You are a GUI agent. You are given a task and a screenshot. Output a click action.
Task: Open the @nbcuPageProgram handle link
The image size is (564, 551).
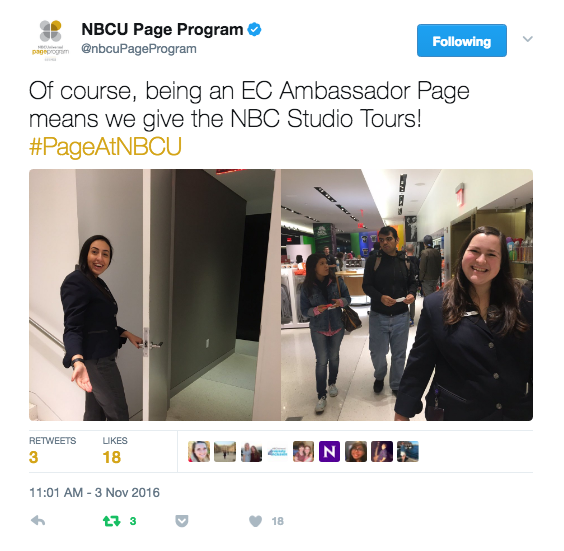click(x=139, y=49)
